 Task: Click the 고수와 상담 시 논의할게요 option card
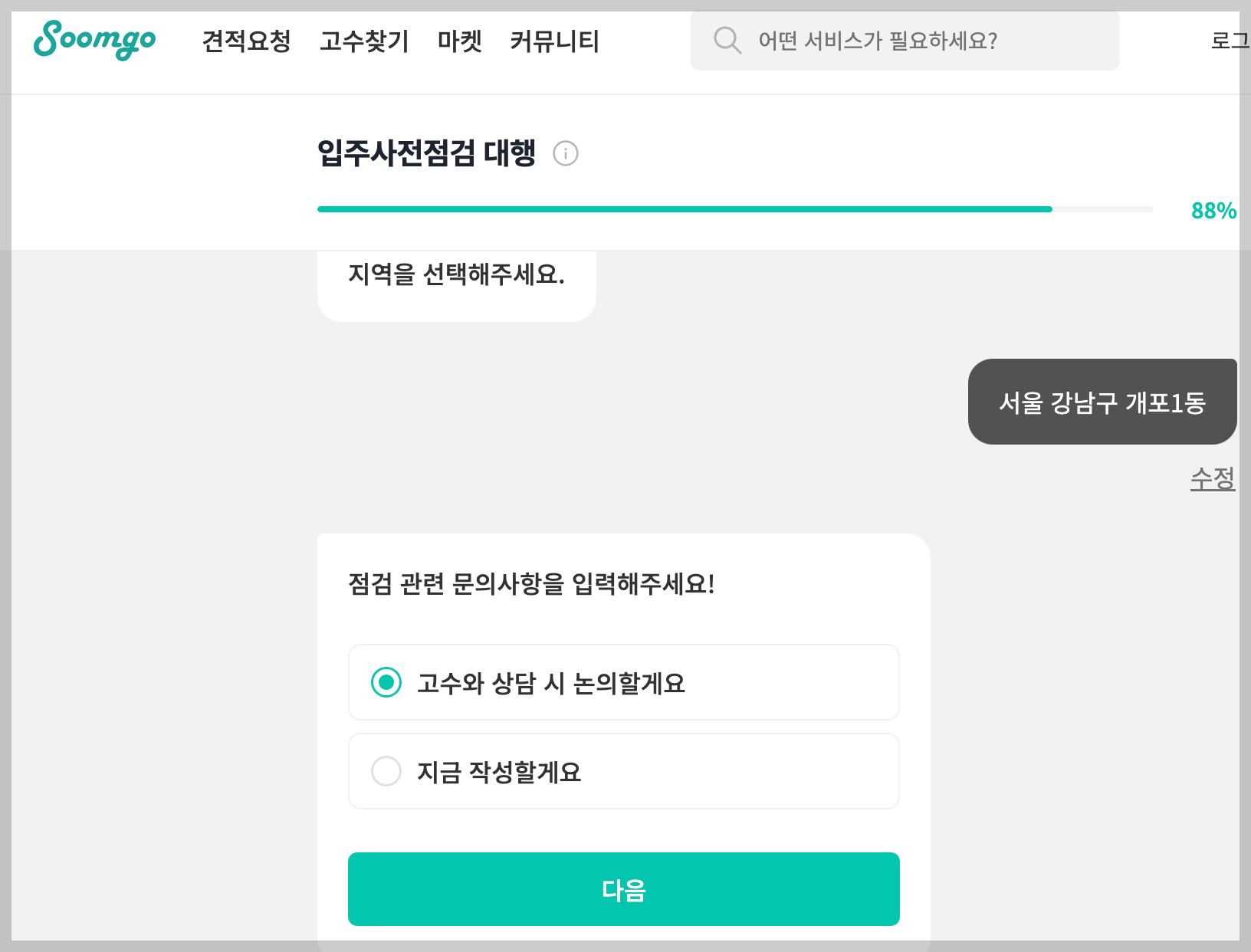[622, 682]
